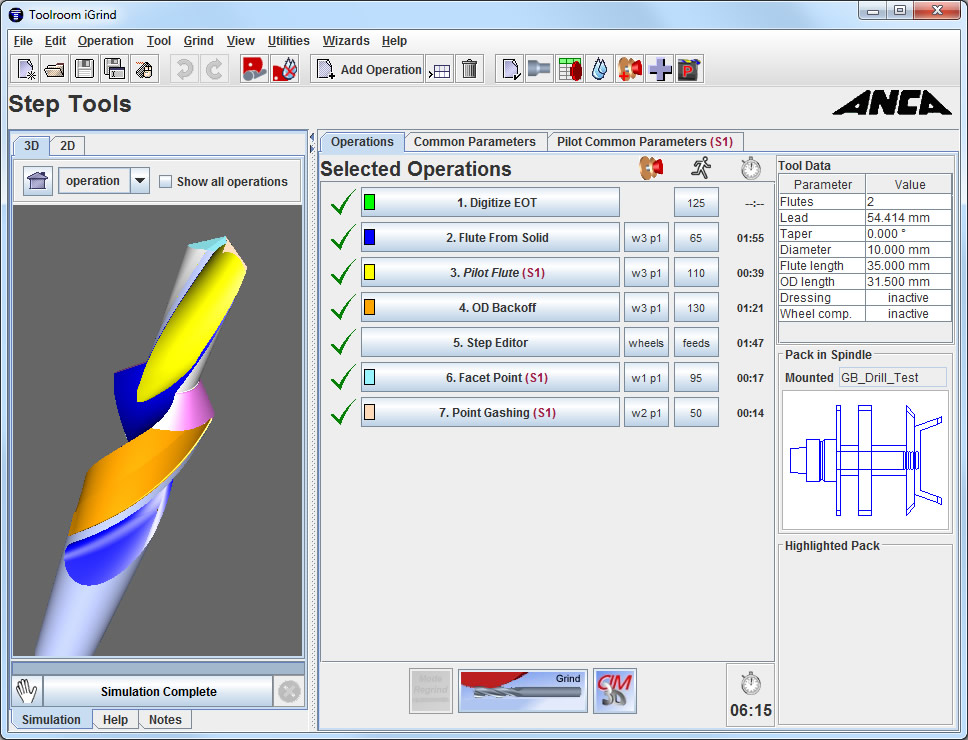Click the Add Operation button
This screenshot has width=968, height=740.
click(368, 69)
